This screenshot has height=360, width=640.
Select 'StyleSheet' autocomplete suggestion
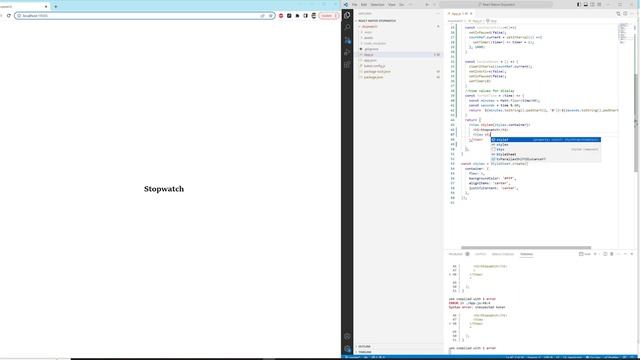(546, 154)
